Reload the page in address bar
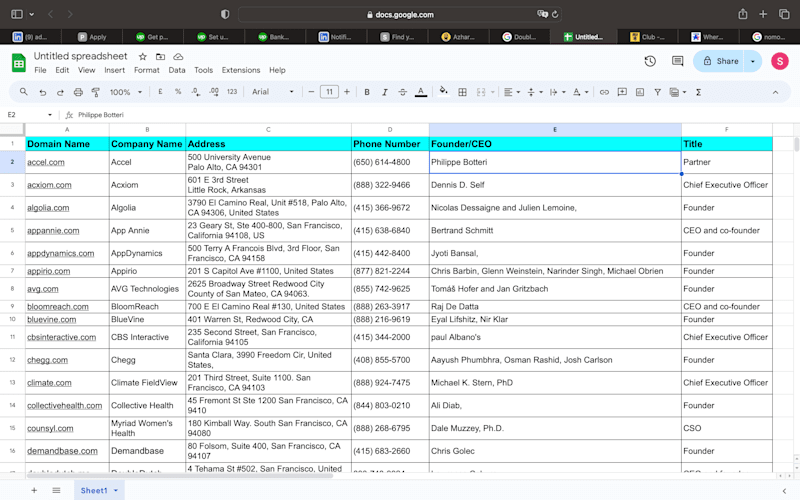This screenshot has height=500, width=800. click(555, 14)
